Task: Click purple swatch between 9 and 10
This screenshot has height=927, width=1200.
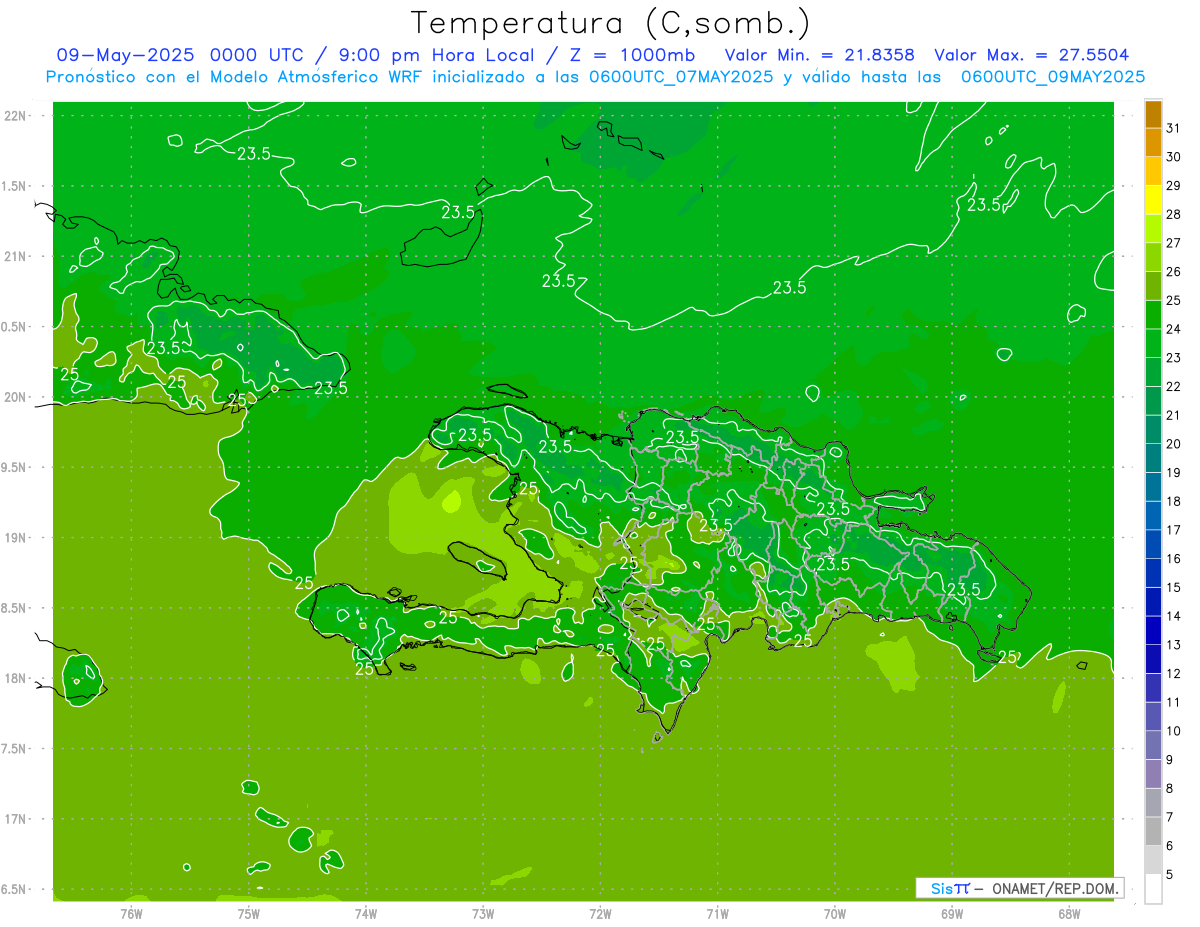Action: pos(1153,745)
